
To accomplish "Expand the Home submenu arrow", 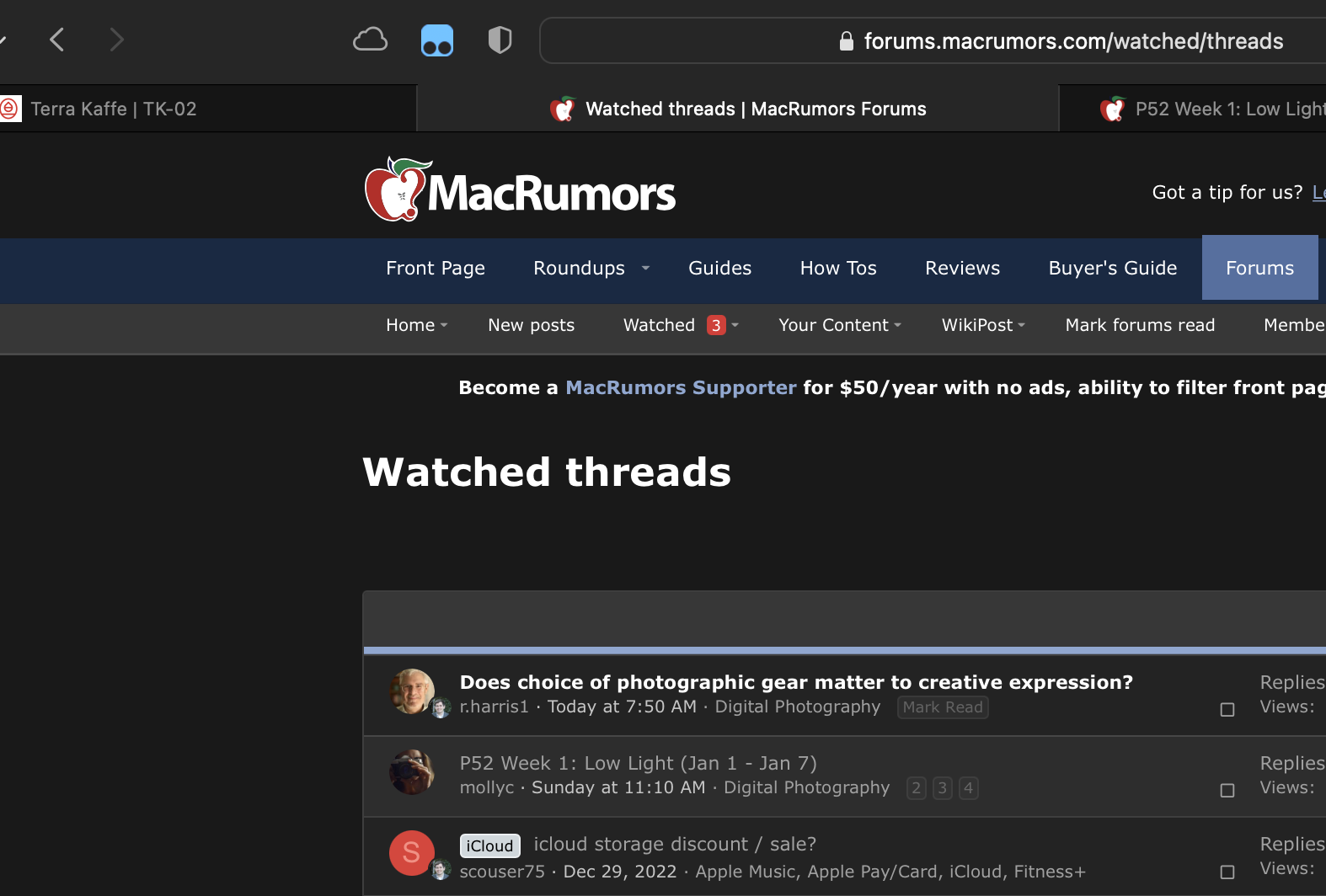I will (x=444, y=325).
